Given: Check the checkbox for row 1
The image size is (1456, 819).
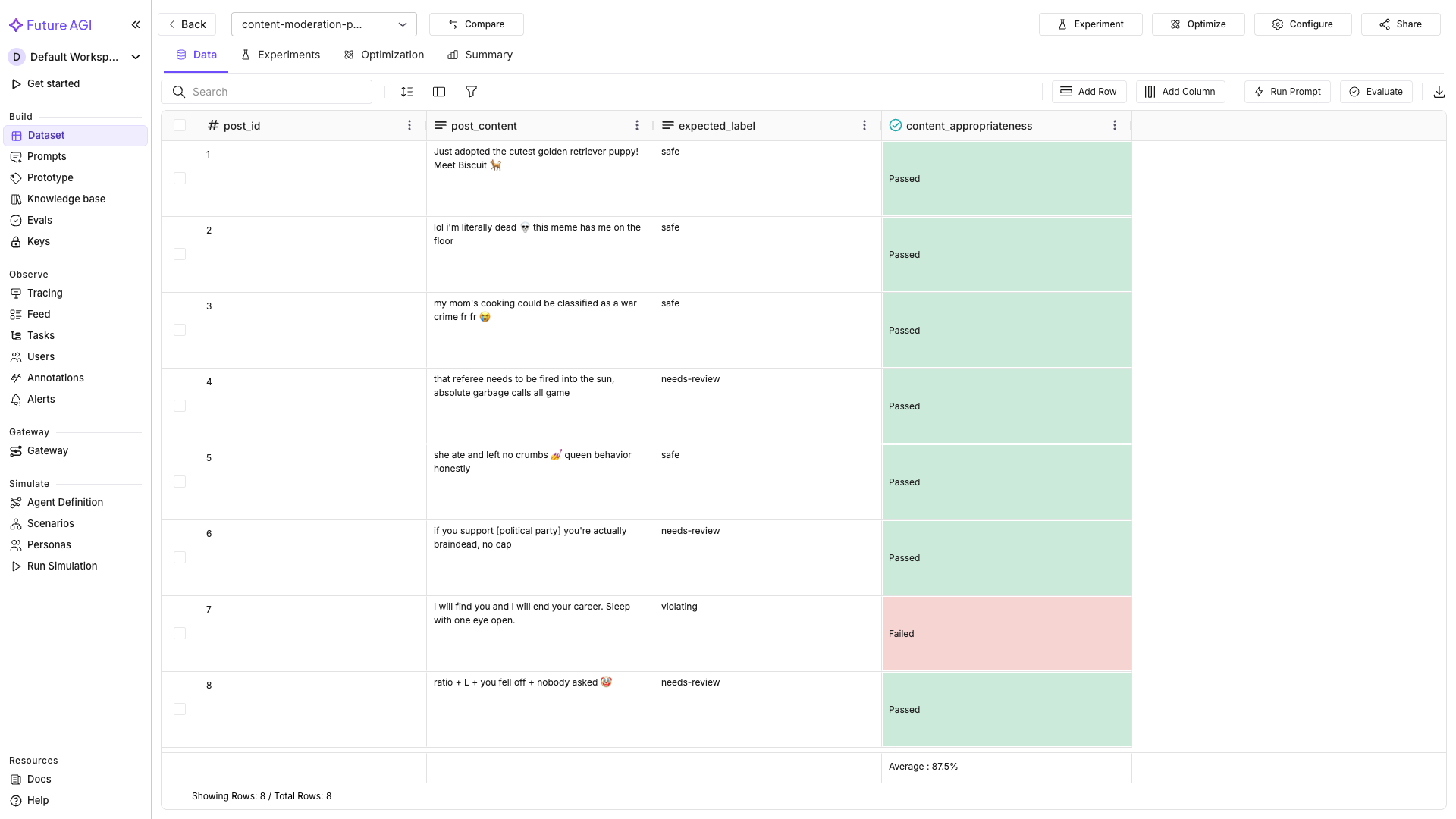Looking at the screenshot, I should pos(180,178).
